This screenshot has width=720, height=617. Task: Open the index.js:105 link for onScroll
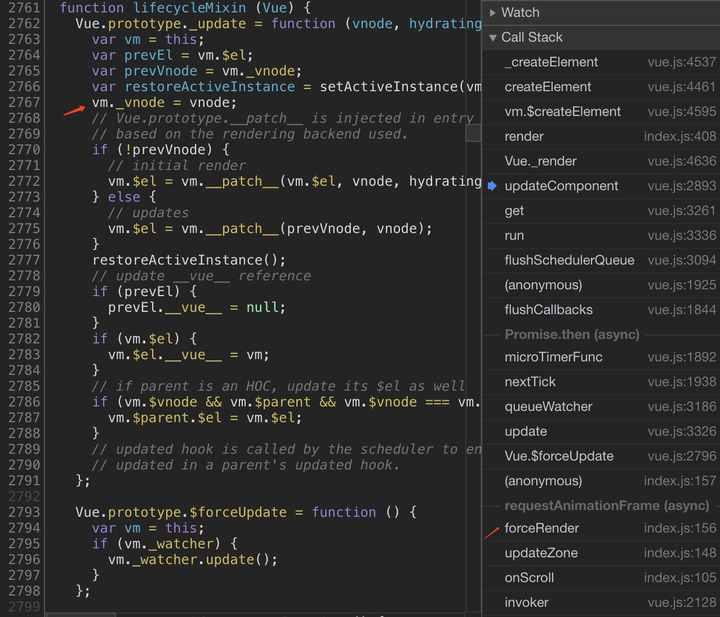click(680, 578)
